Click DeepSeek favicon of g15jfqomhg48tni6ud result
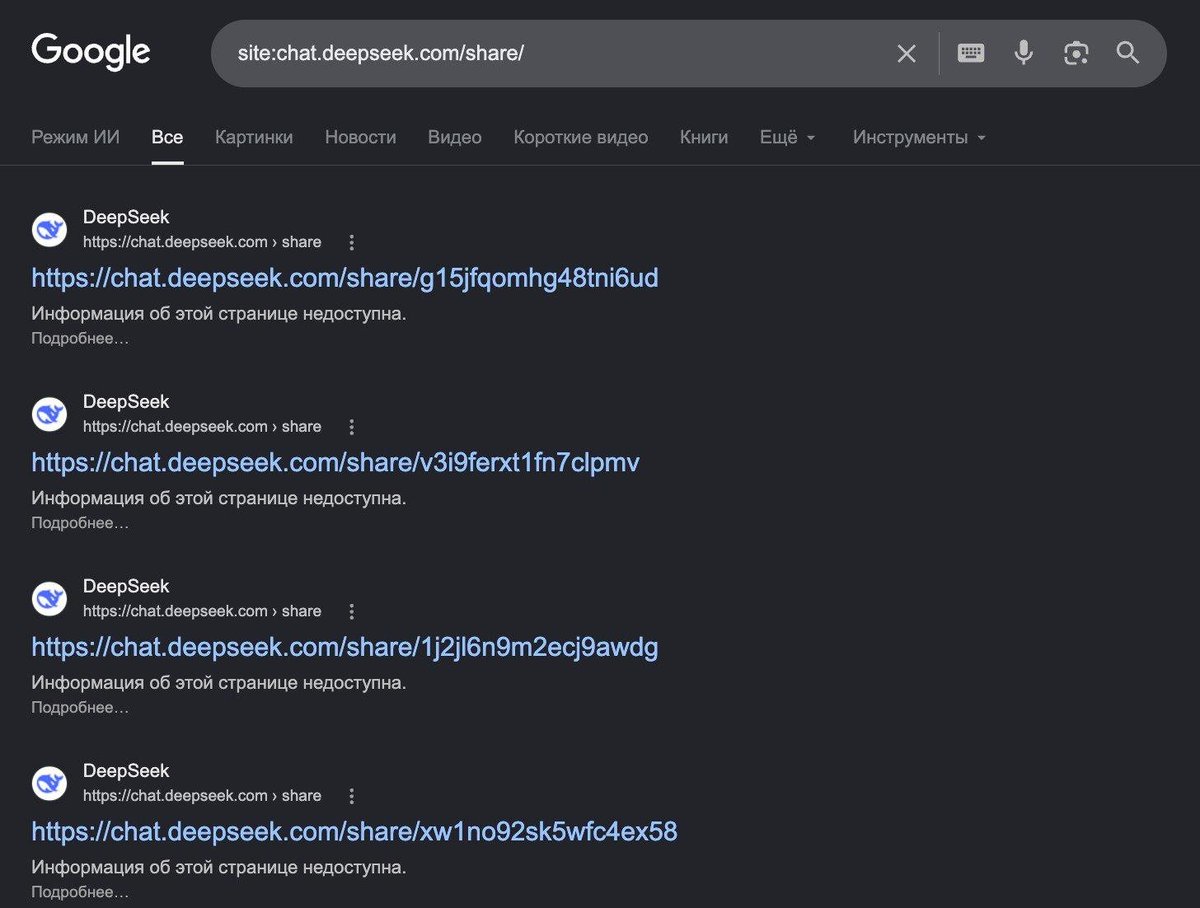The width and height of the screenshot is (1200, 908). pyautogui.click(x=49, y=230)
